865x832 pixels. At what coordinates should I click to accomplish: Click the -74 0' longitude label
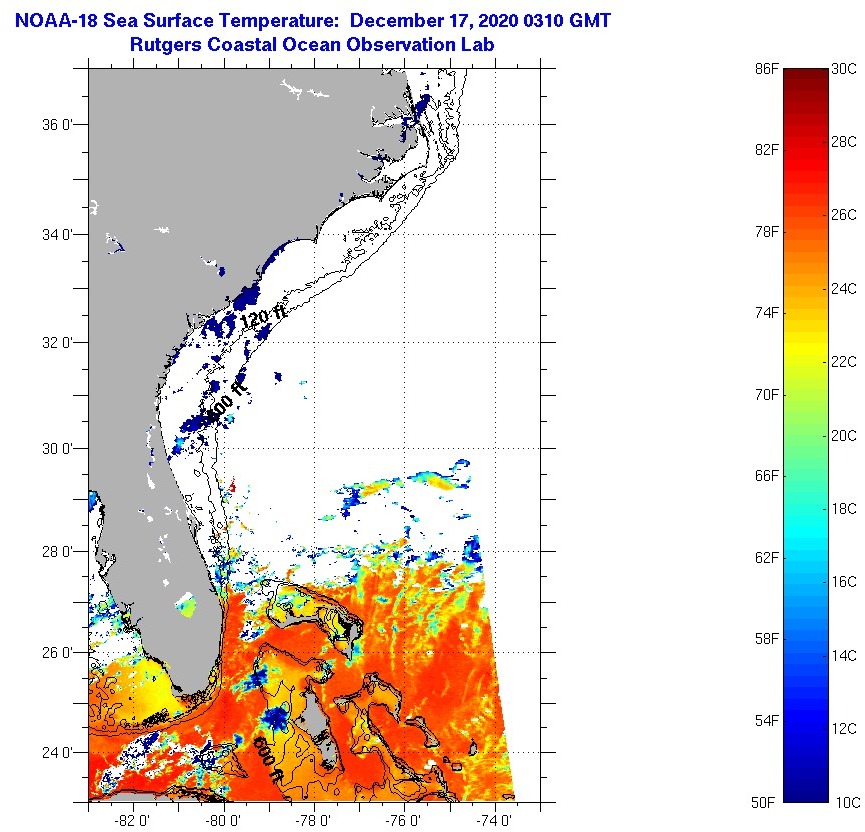click(493, 820)
